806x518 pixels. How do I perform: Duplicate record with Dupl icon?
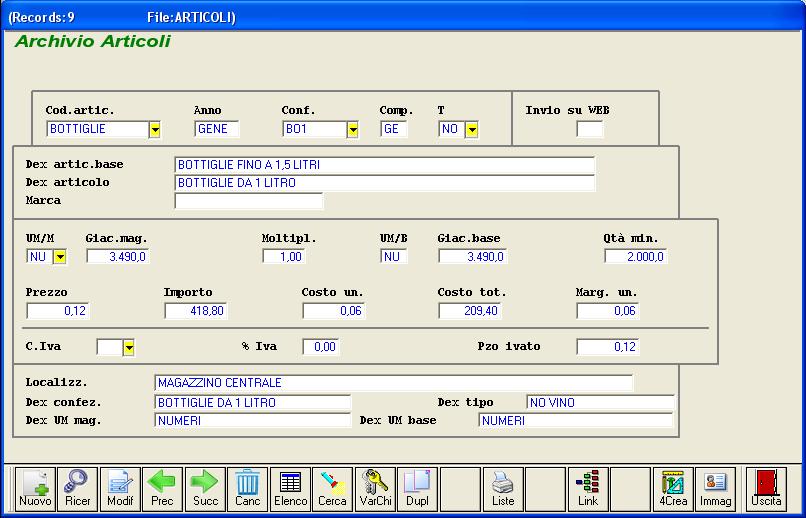pyautogui.click(x=417, y=489)
